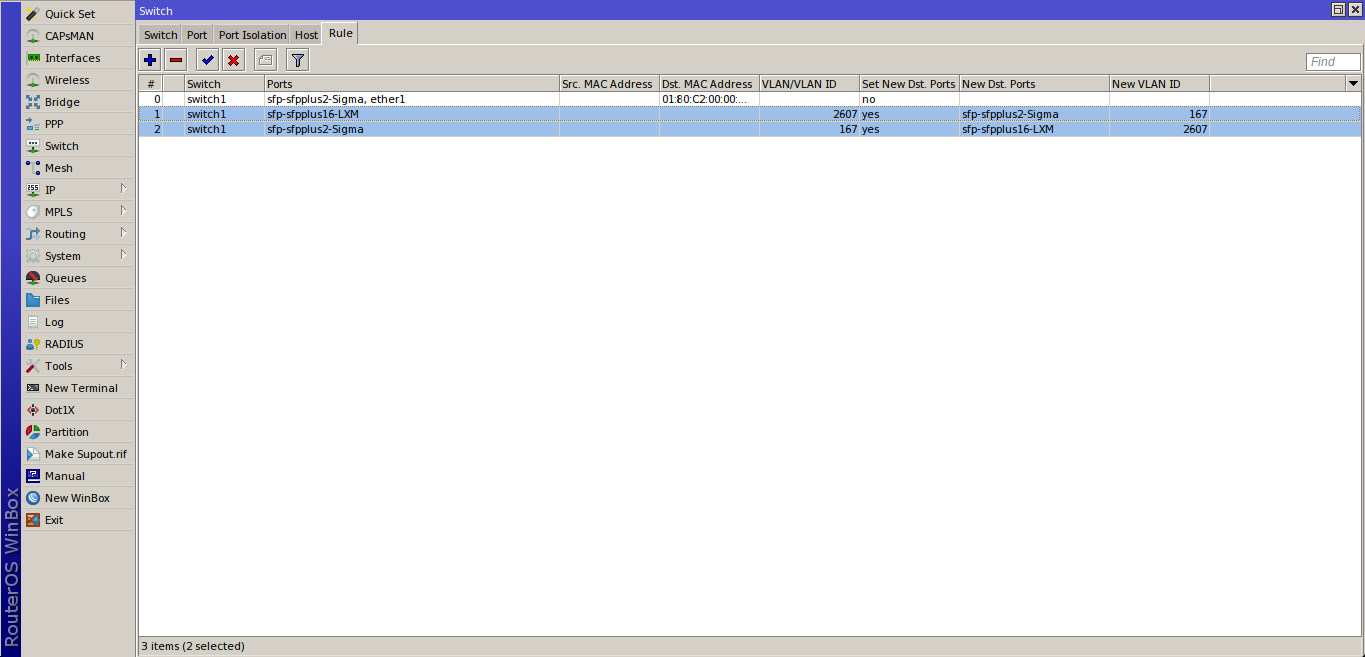
Task: Open the Dot1X section icon
Action: pyautogui.click(x=33, y=410)
